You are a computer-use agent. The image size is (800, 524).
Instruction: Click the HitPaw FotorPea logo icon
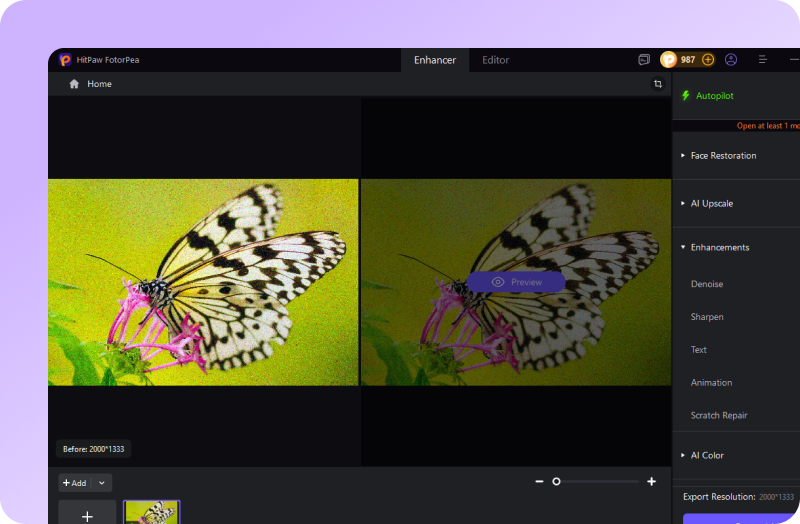65,60
